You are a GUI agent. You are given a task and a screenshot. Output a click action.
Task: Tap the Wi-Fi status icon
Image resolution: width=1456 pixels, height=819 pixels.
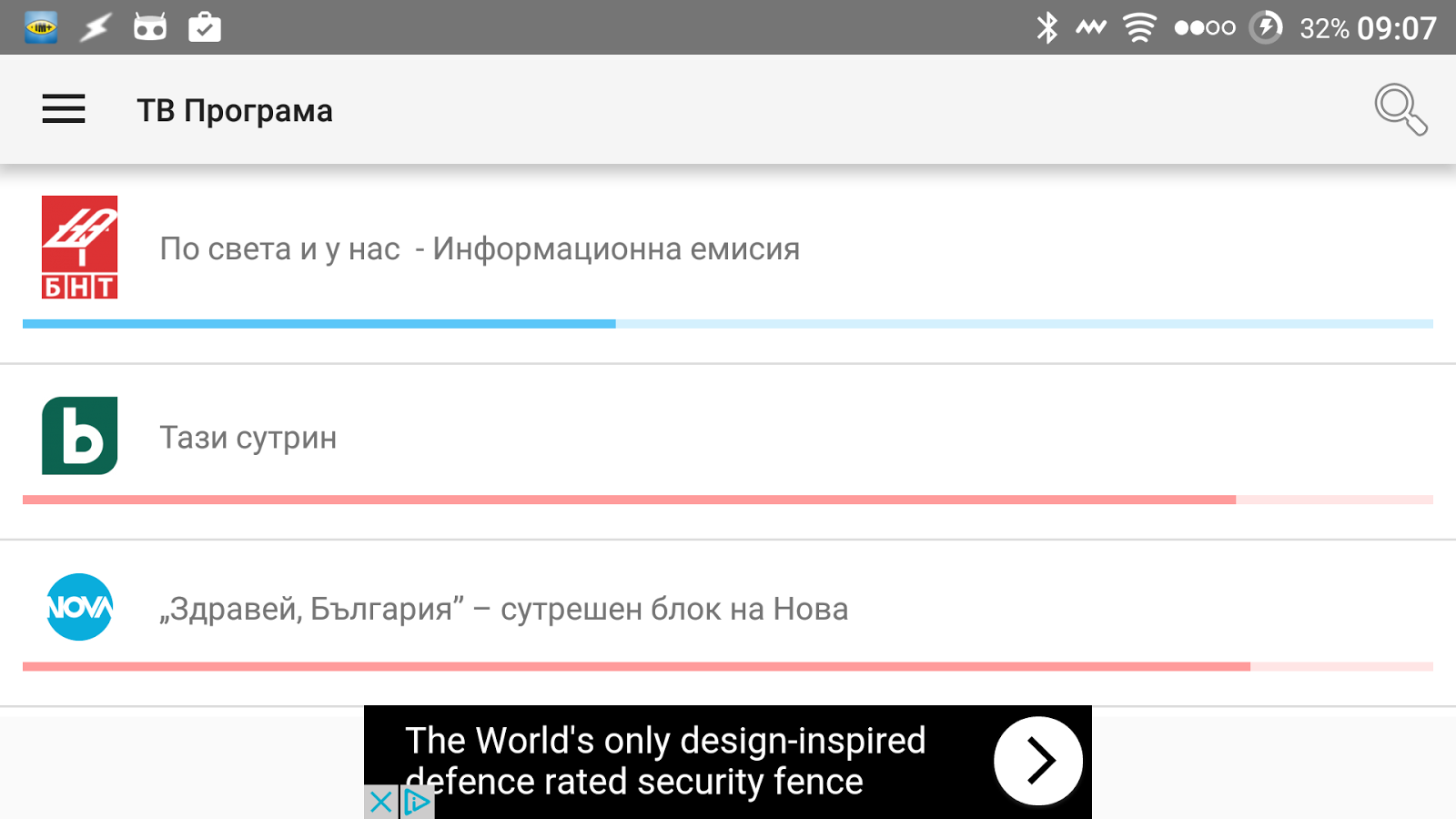1139,27
